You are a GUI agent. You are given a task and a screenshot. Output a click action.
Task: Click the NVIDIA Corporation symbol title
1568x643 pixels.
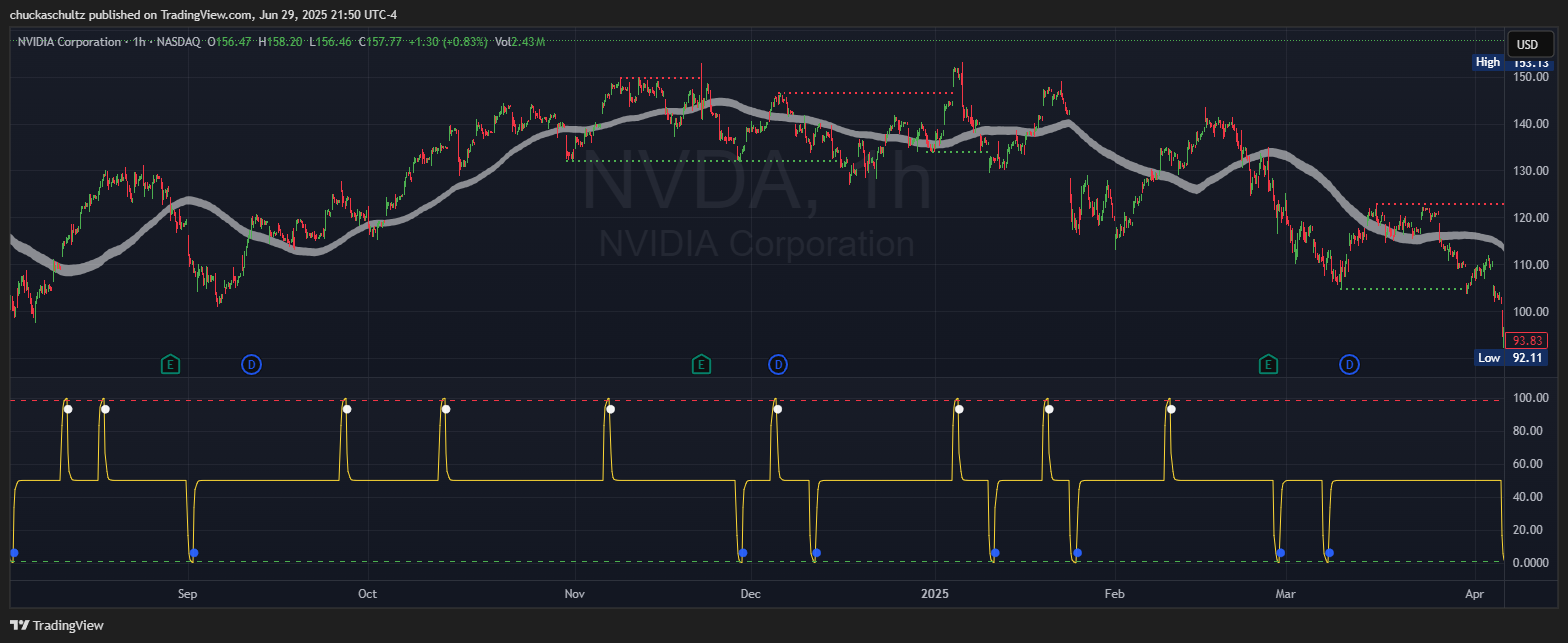69,42
